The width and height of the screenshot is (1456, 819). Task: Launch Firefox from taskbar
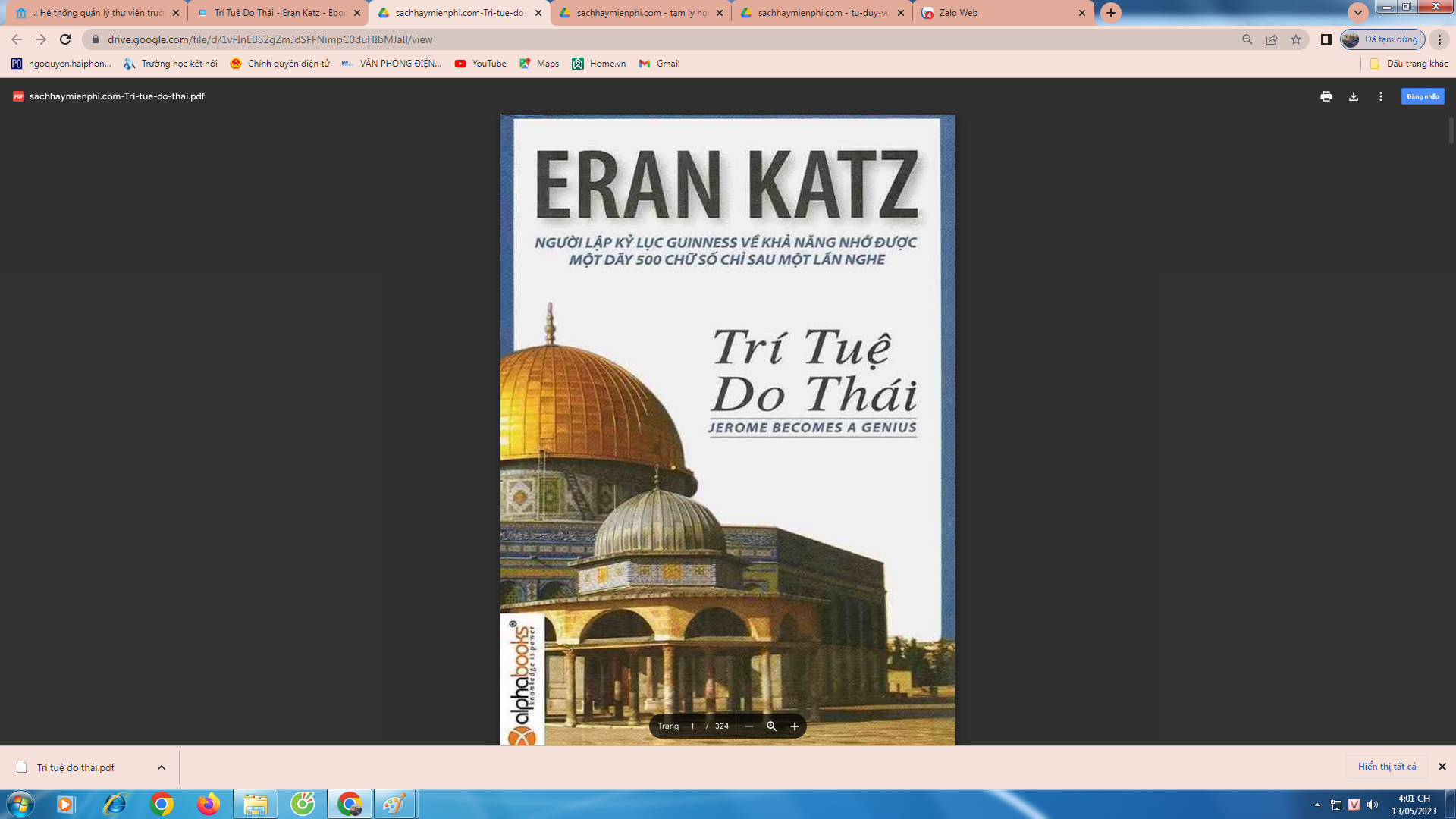(208, 804)
